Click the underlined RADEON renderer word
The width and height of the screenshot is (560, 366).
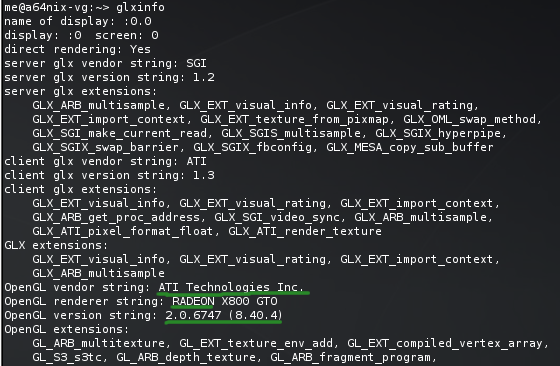click(x=193, y=301)
